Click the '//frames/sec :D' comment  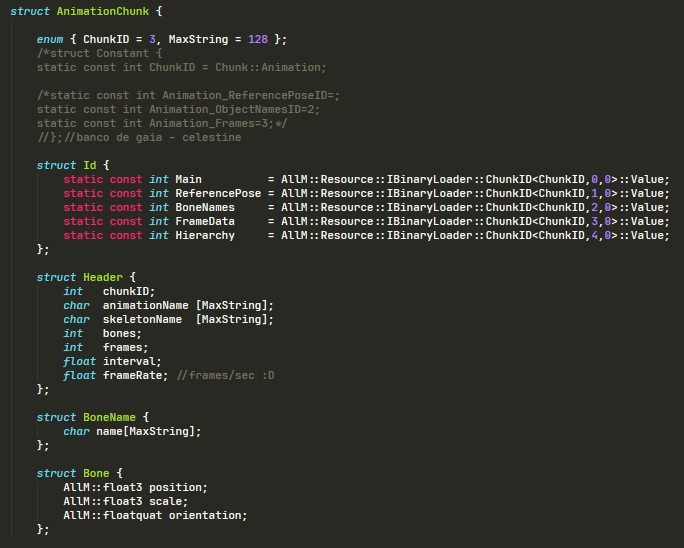click(x=226, y=374)
